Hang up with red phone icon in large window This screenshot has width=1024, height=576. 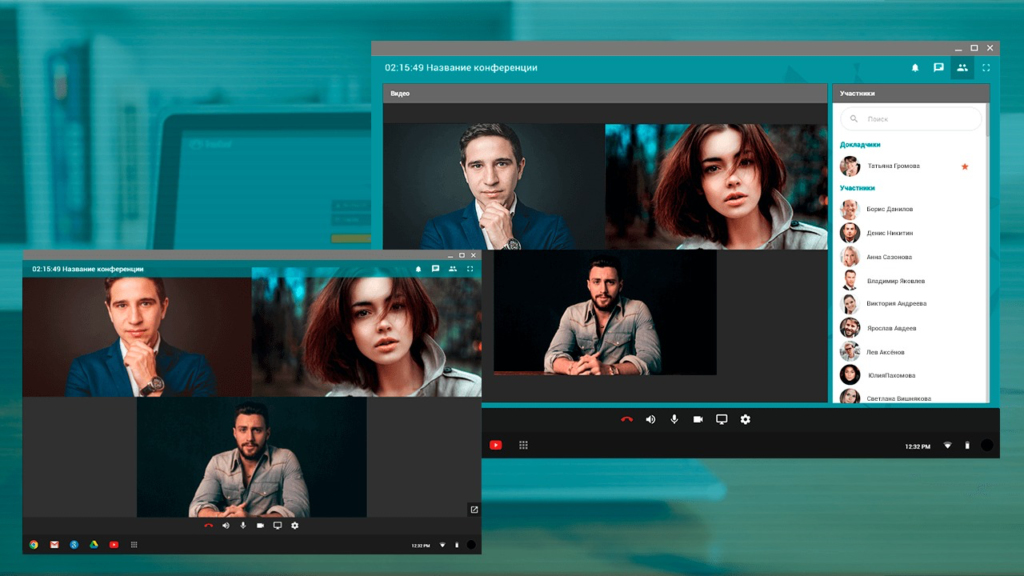tap(627, 419)
